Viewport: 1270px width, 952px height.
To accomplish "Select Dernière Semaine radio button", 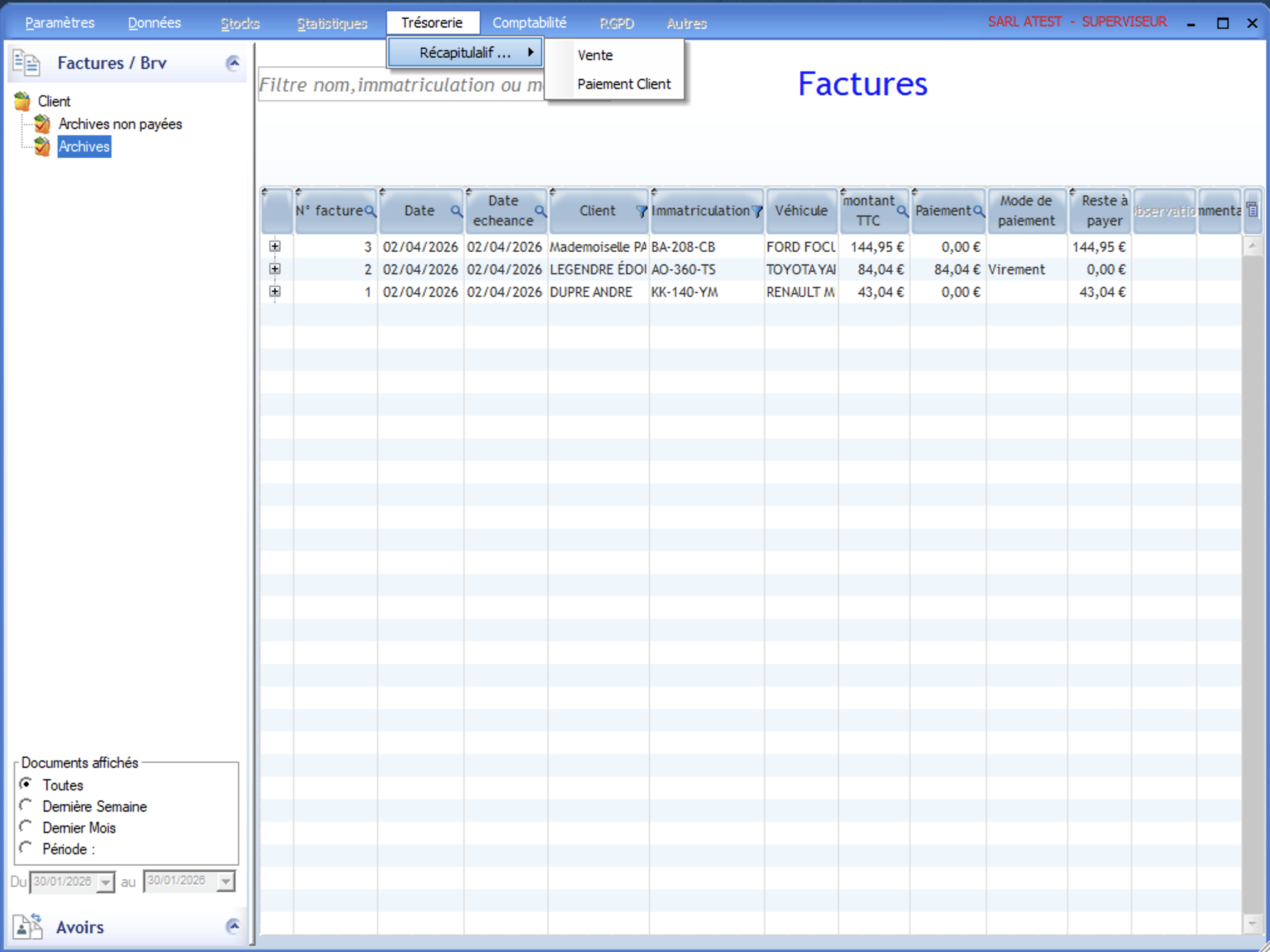I will click(x=26, y=805).
